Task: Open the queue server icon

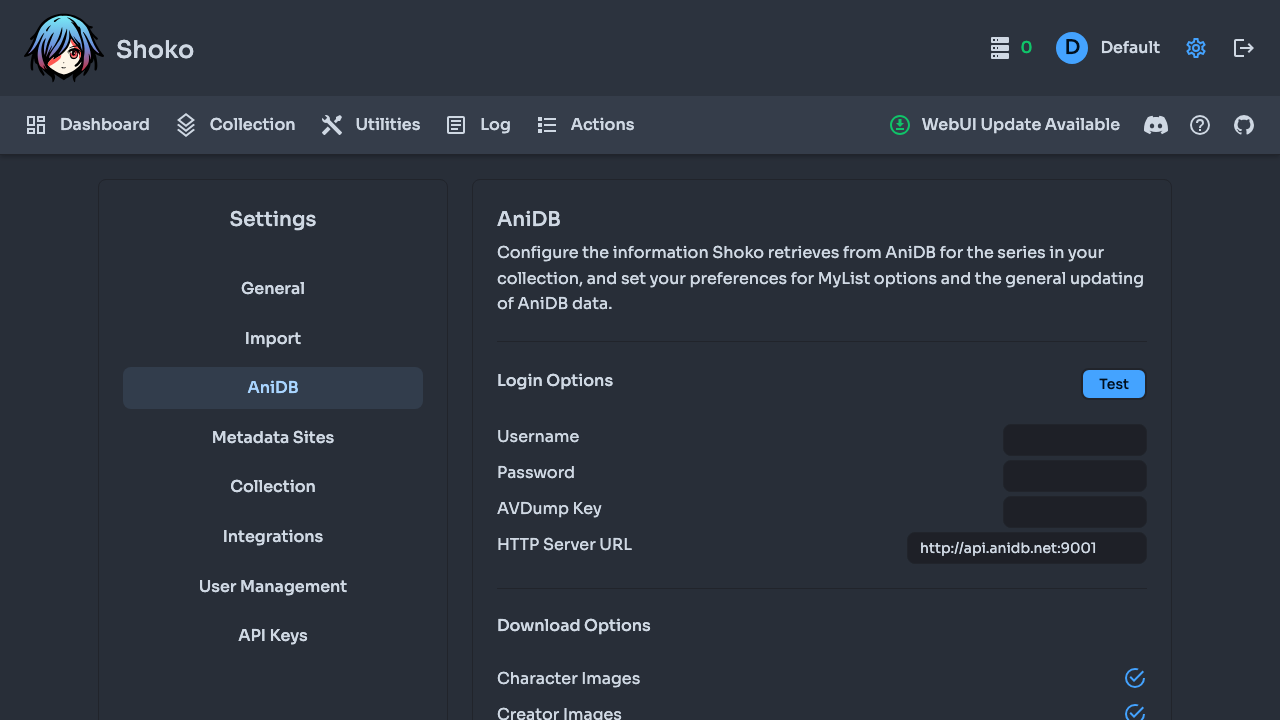Action: click(1000, 48)
